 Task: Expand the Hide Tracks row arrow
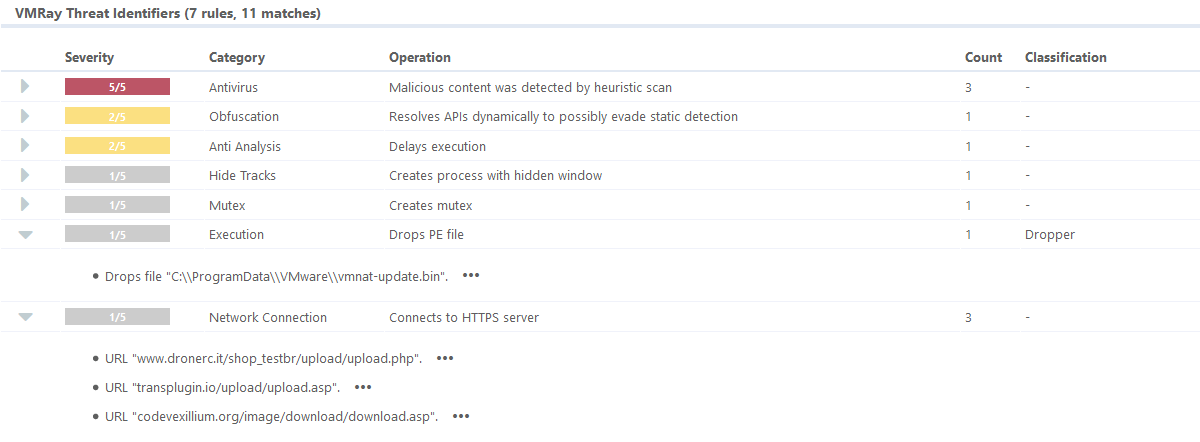[25, 175]
